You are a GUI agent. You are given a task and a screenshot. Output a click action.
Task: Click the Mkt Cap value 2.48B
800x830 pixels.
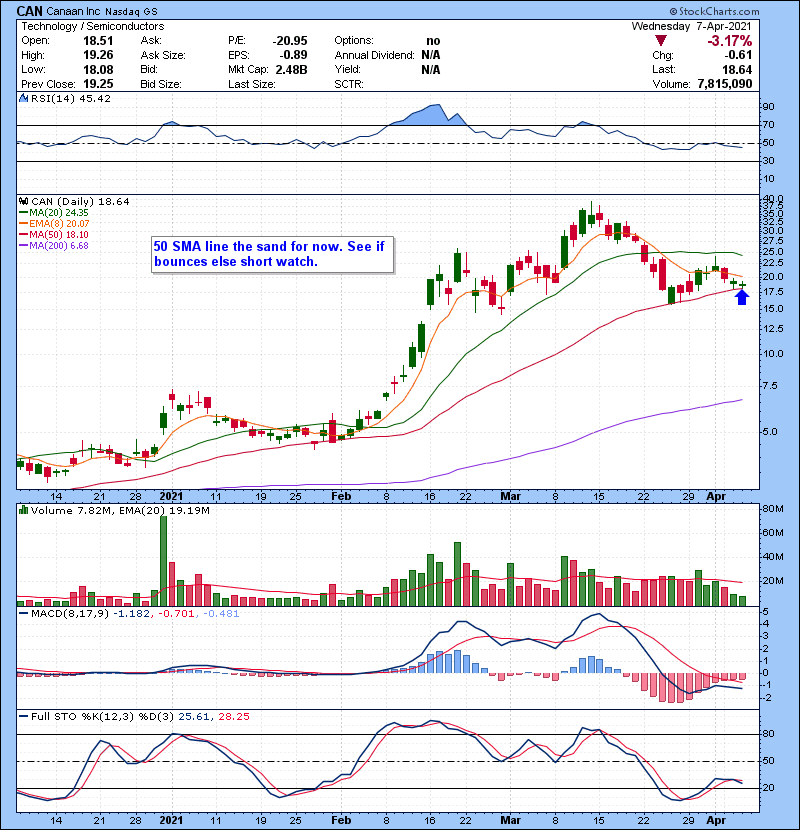tap(291, 69)
